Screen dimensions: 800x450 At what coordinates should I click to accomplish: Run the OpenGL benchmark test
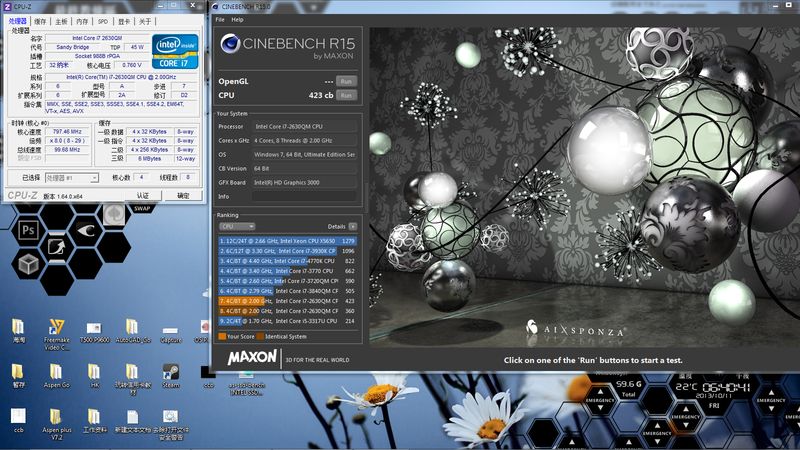click(346, 80)
